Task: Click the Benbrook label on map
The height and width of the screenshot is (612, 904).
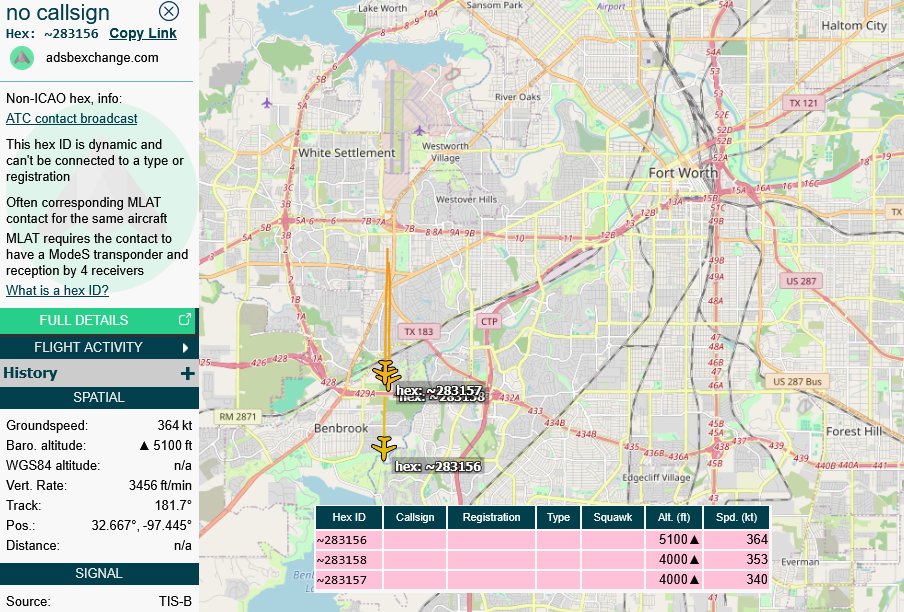Action: click(341, 428)
